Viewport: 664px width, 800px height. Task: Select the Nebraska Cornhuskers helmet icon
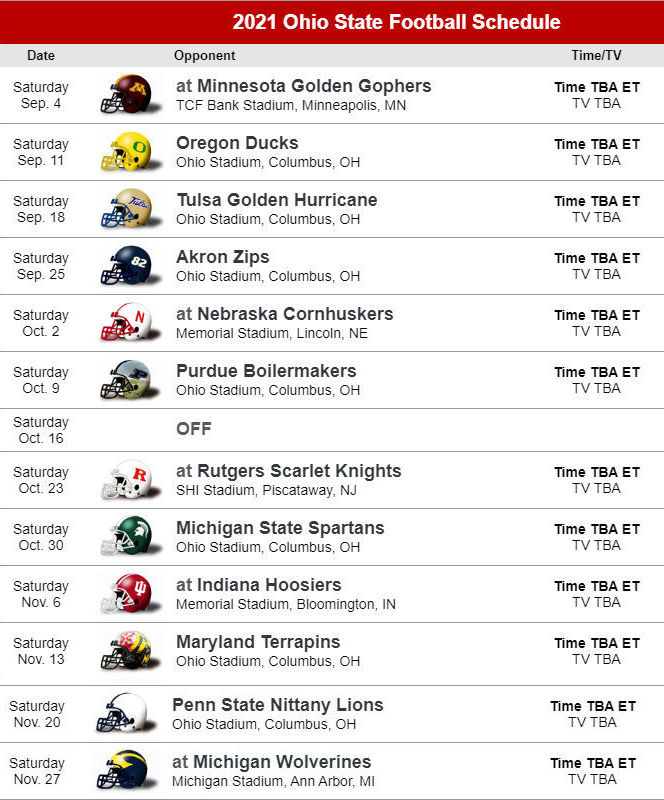[x=131, y=322]
